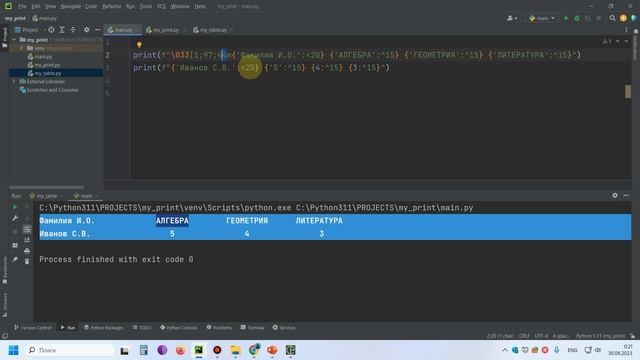Collapse all in Project panel toolbar

coord(73,30)
